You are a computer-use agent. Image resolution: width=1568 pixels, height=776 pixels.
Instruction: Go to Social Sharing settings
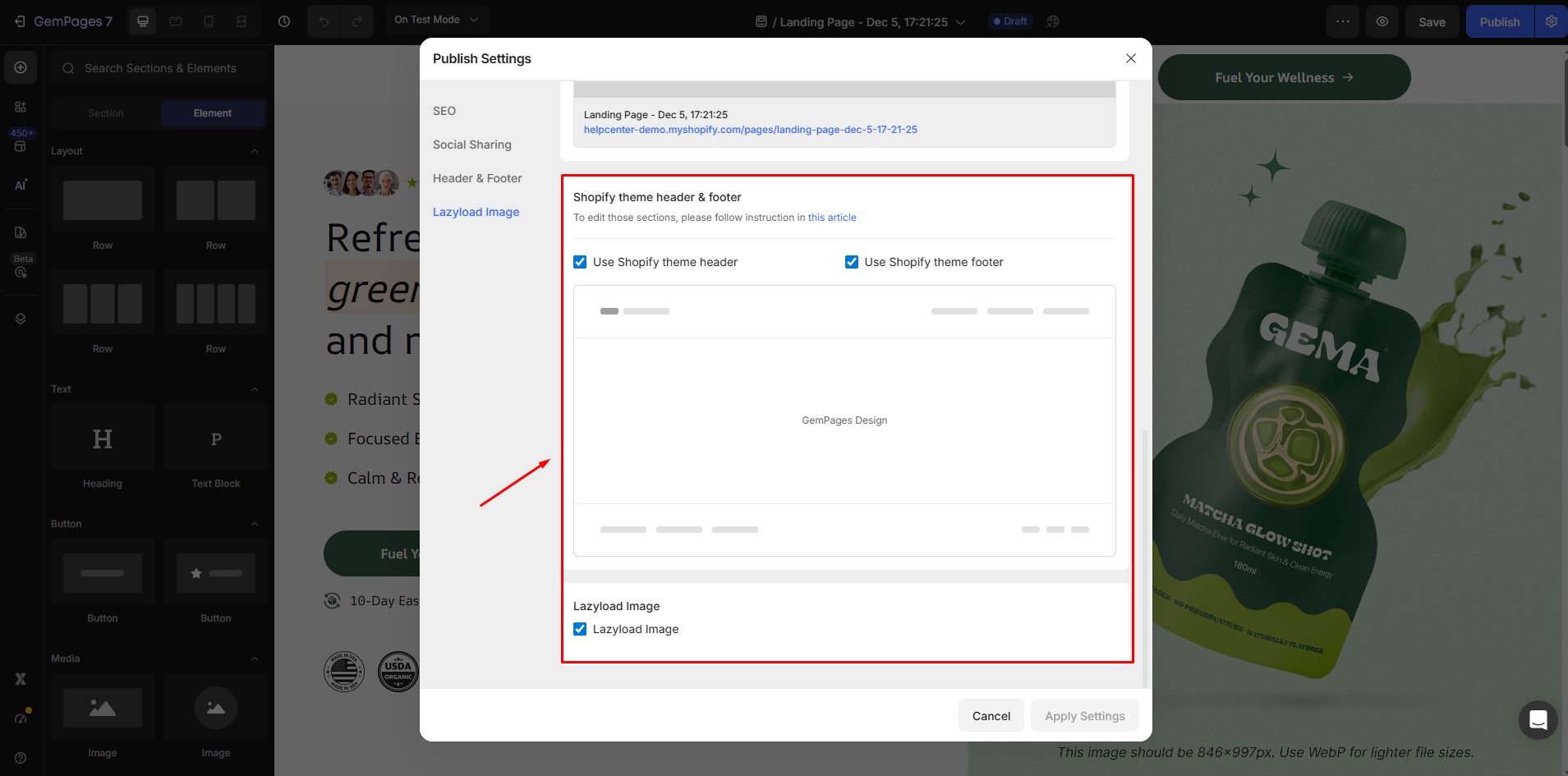472,145
